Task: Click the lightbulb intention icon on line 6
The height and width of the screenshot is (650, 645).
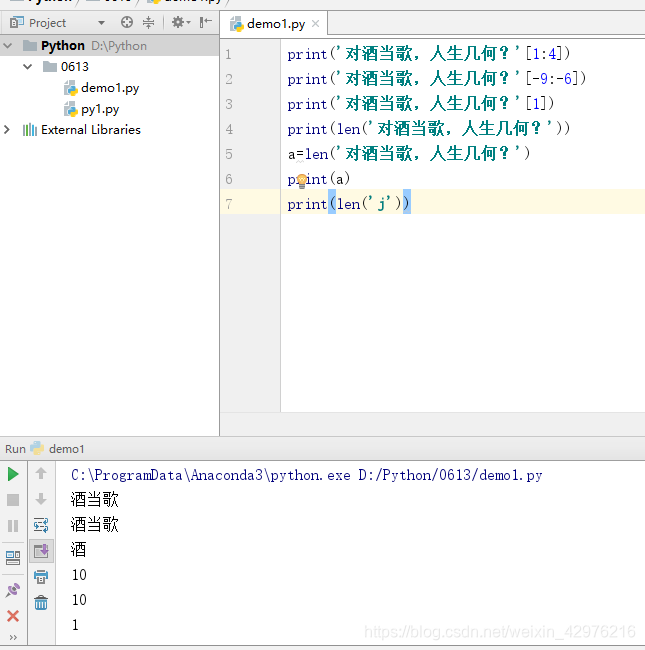Action: point(301,181)
